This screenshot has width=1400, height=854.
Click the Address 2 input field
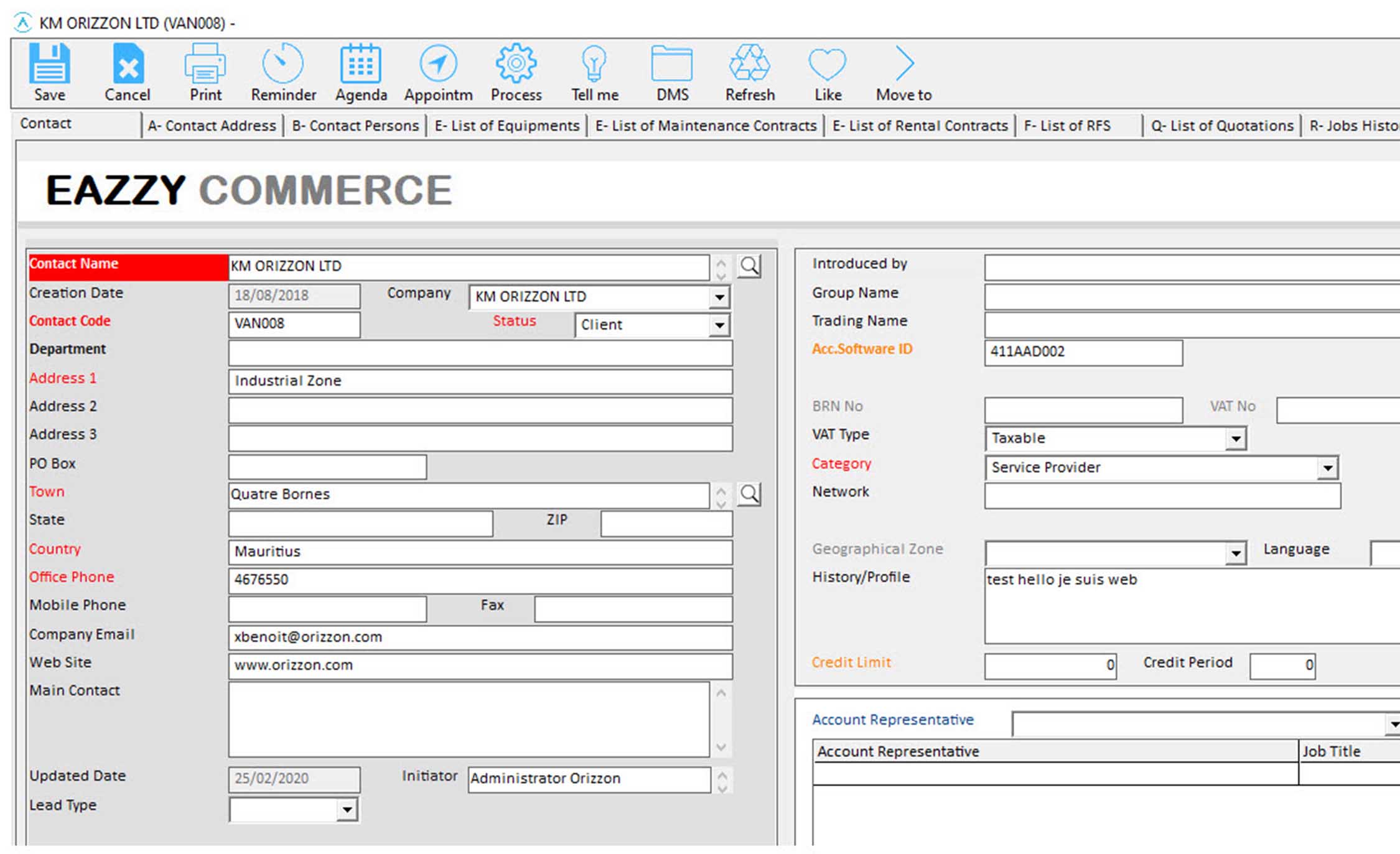480,410
